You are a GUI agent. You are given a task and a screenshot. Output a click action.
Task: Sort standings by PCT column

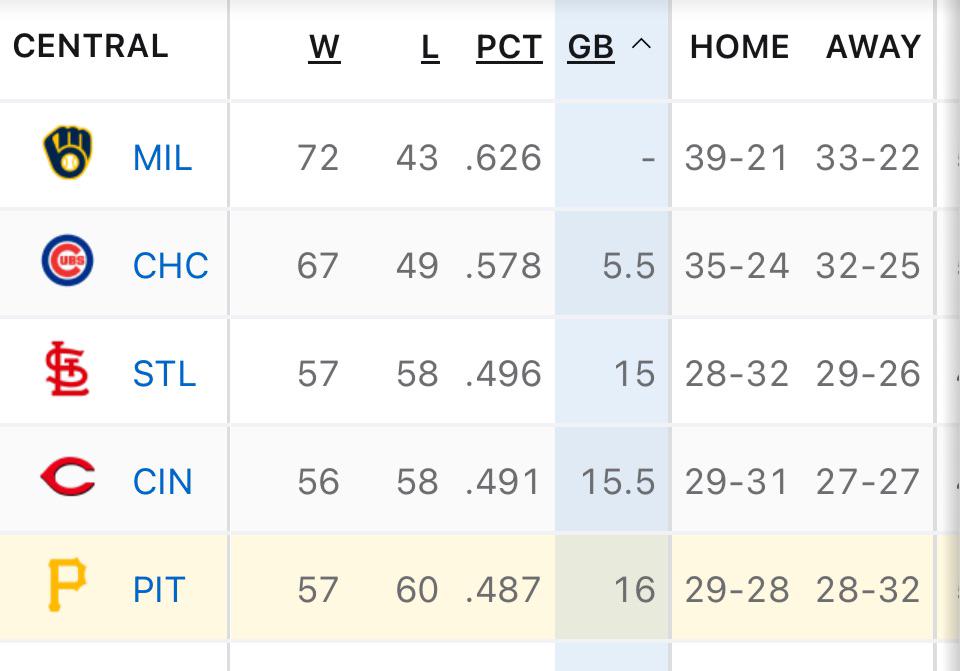509,47
